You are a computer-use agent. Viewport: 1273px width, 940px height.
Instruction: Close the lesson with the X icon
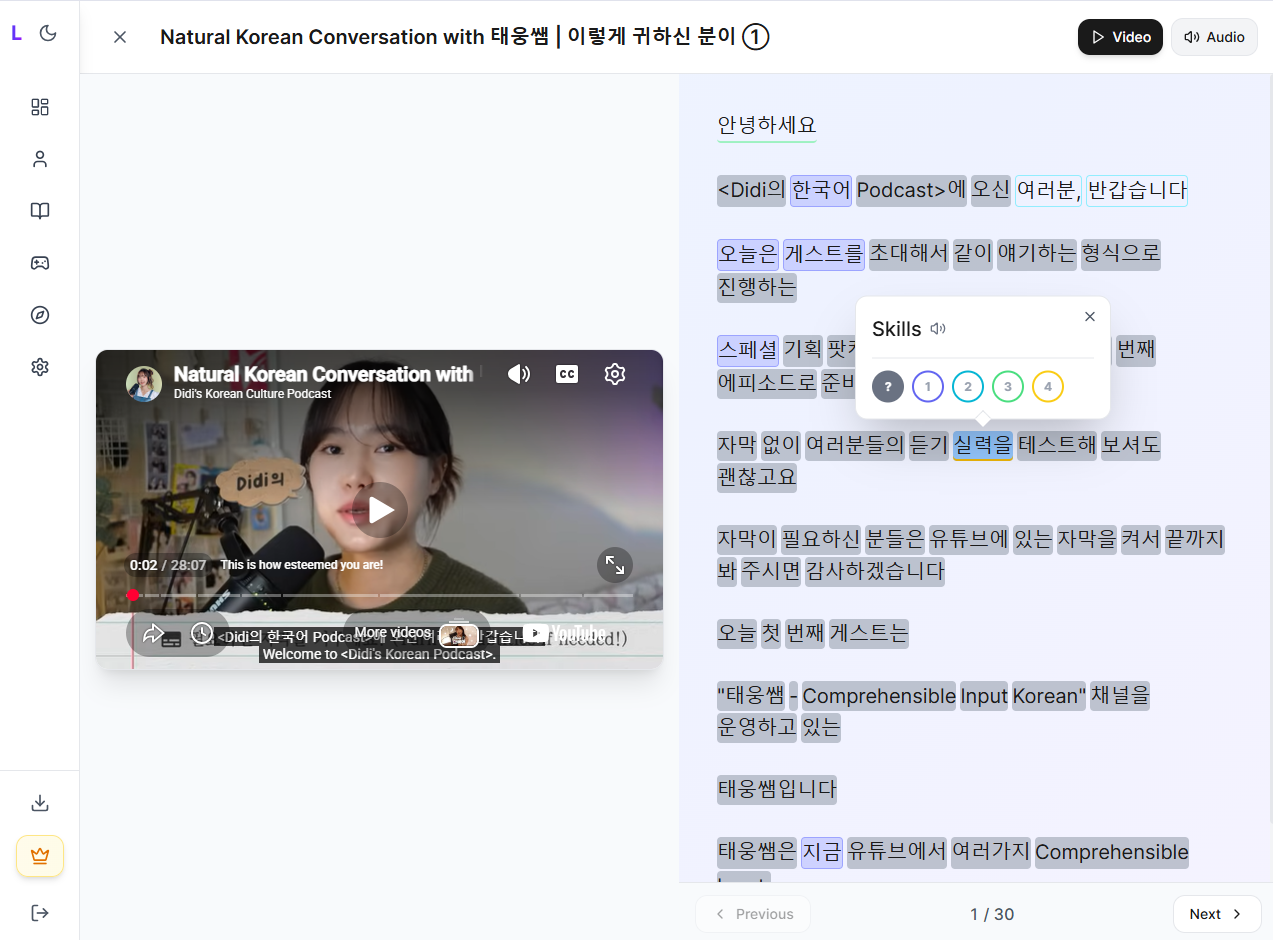pos(120,37)
